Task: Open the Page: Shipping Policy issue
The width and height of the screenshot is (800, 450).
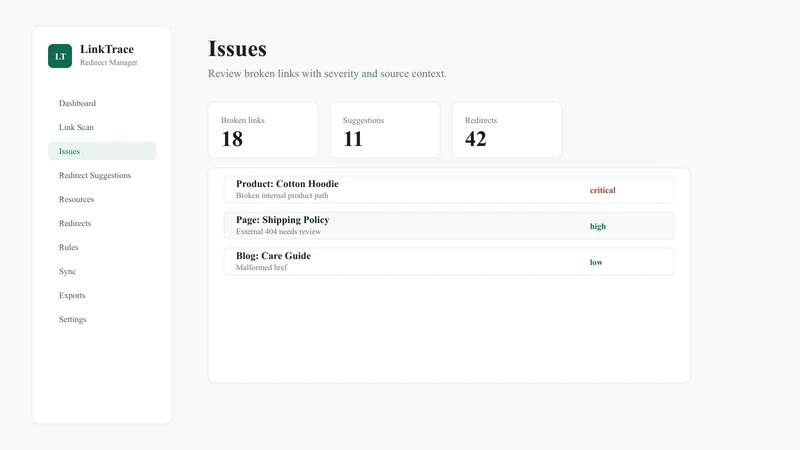Action: pos(448,226)
